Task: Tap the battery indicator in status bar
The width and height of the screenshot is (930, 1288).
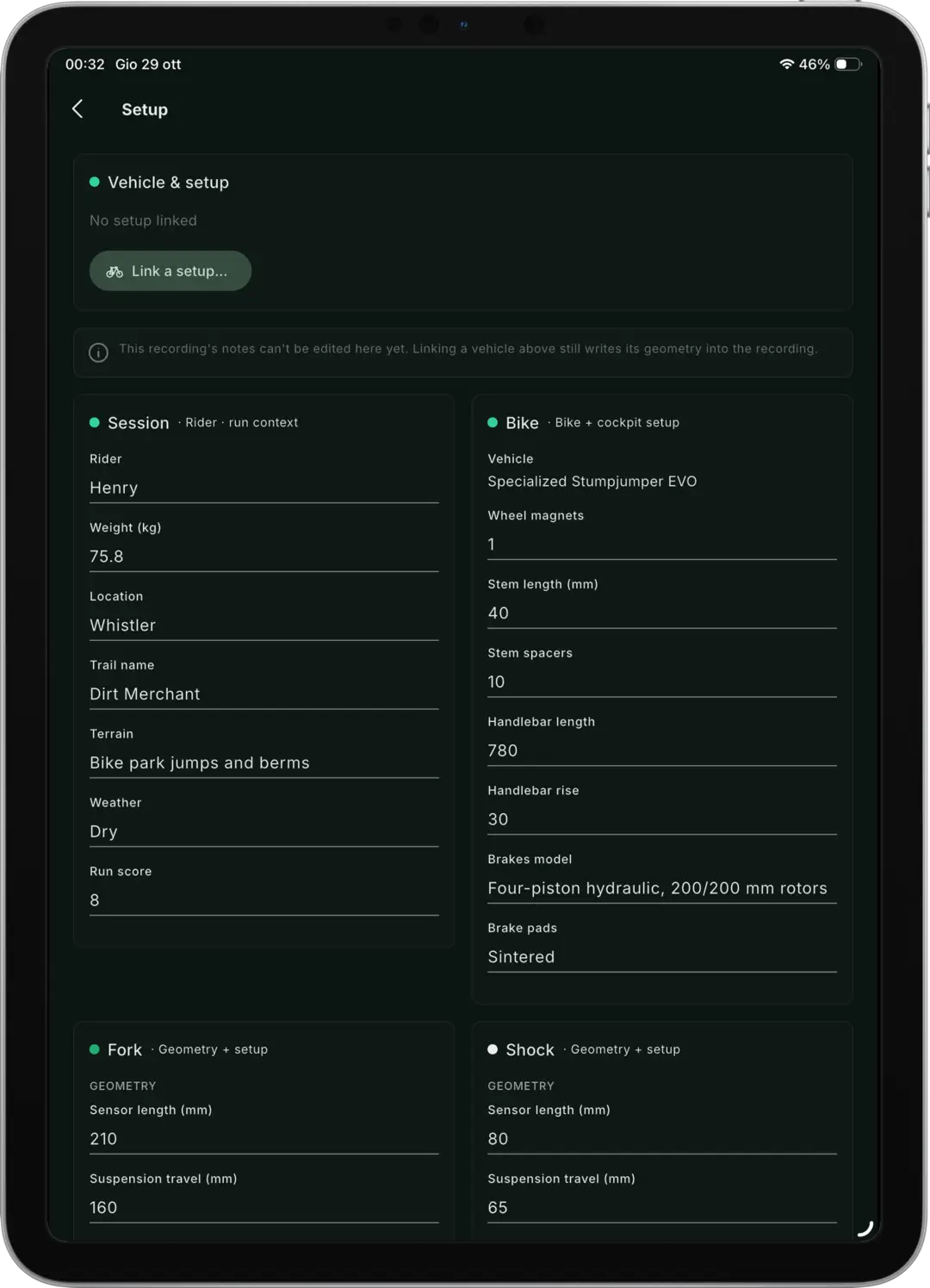Action: click(x=847, y=64)
